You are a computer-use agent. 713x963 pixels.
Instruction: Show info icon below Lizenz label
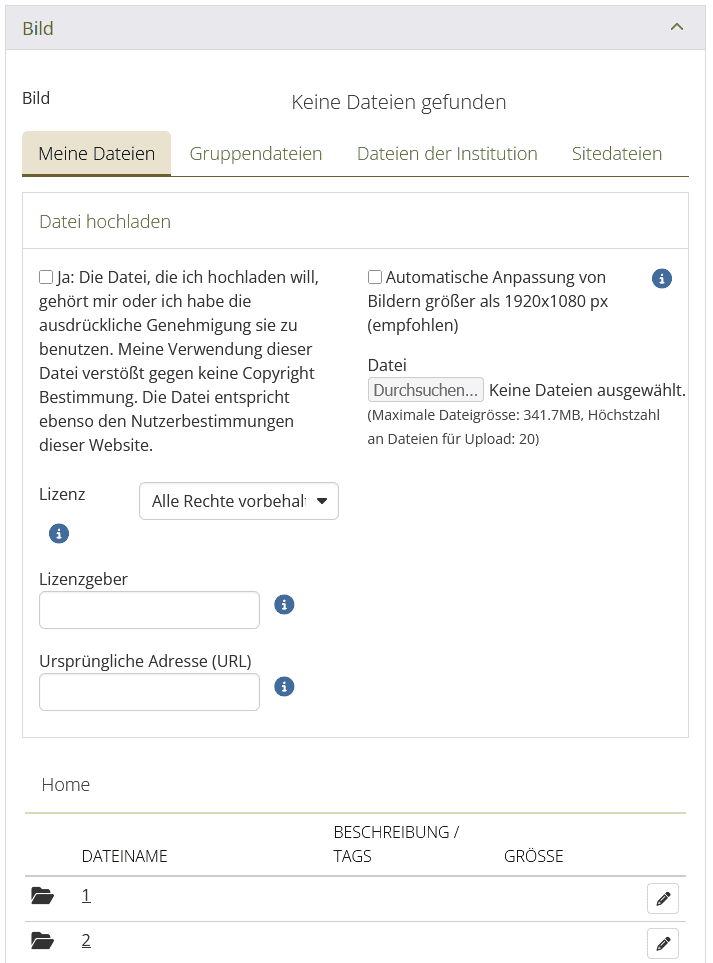(x=59, y=534)
